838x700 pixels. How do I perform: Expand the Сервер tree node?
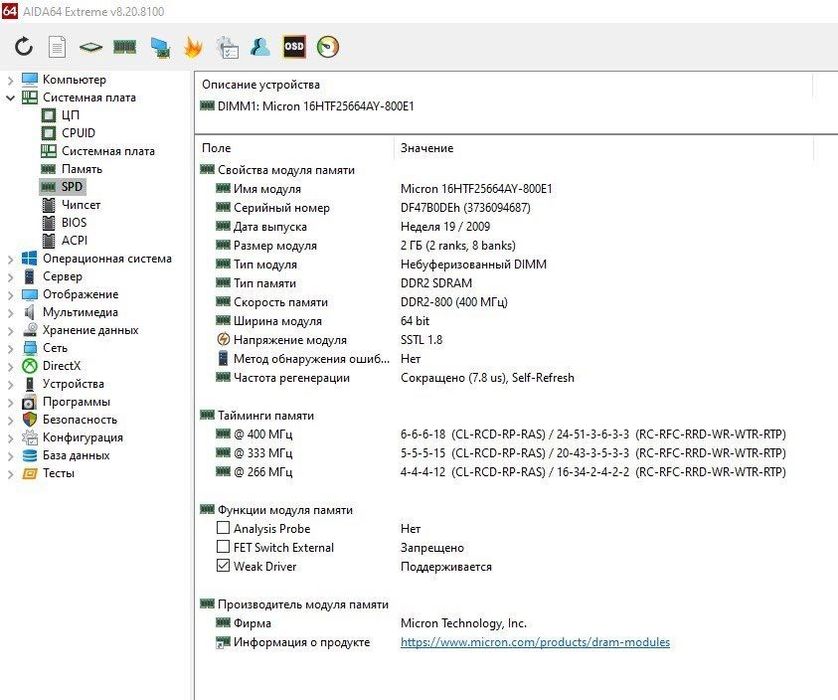click(x=10, y=277)
